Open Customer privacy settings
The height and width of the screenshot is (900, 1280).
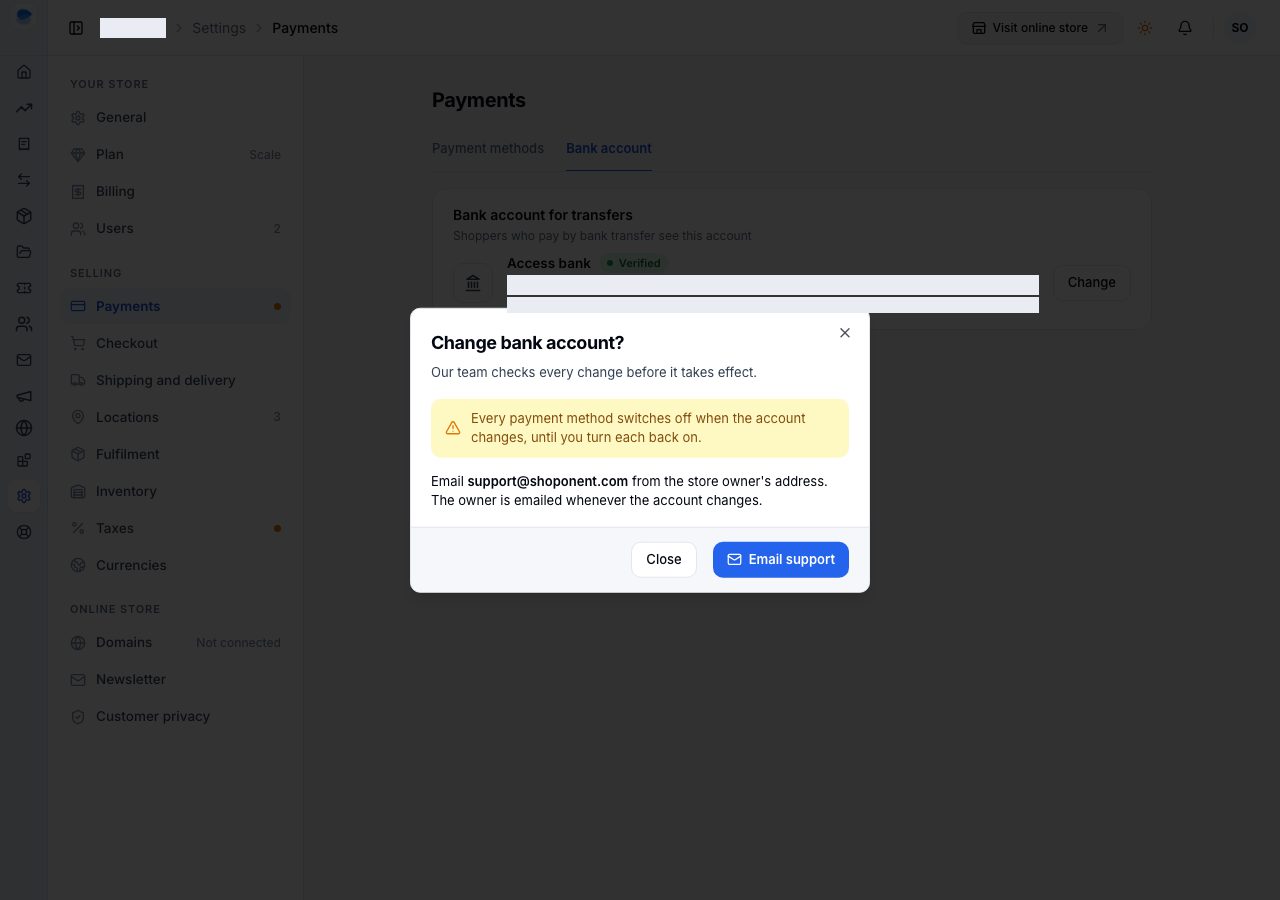point(176,716)
